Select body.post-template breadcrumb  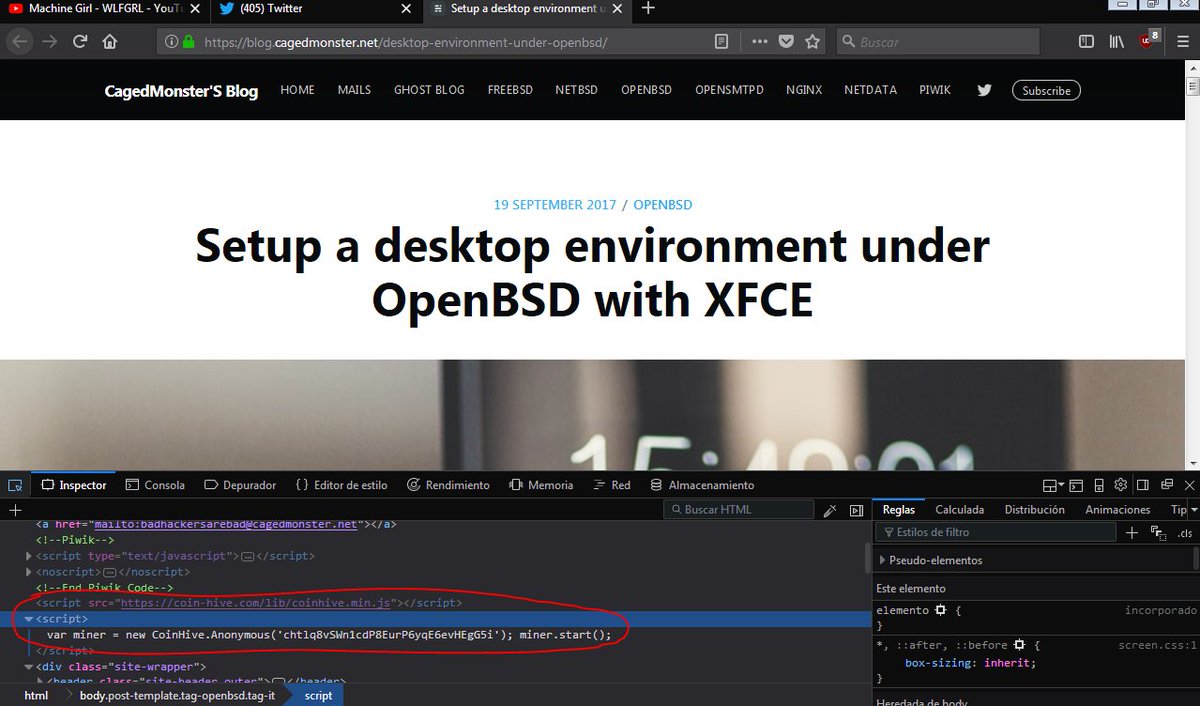coord(177,695)
